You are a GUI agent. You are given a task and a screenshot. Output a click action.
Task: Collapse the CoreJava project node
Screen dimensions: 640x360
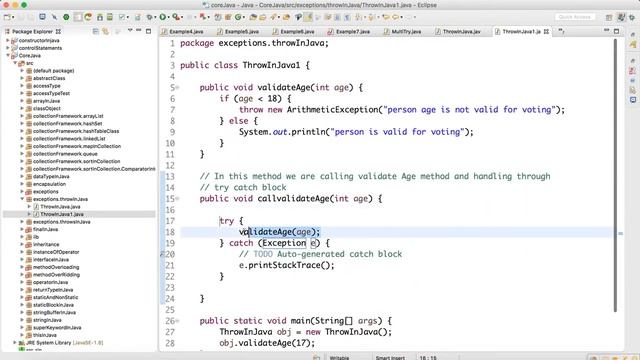click(8, 56)
